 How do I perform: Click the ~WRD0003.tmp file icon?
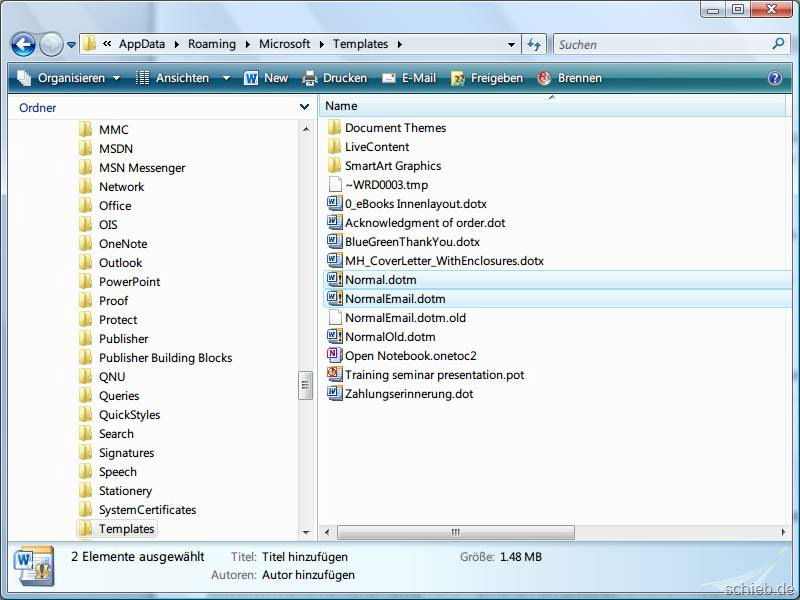click(334, 185)
